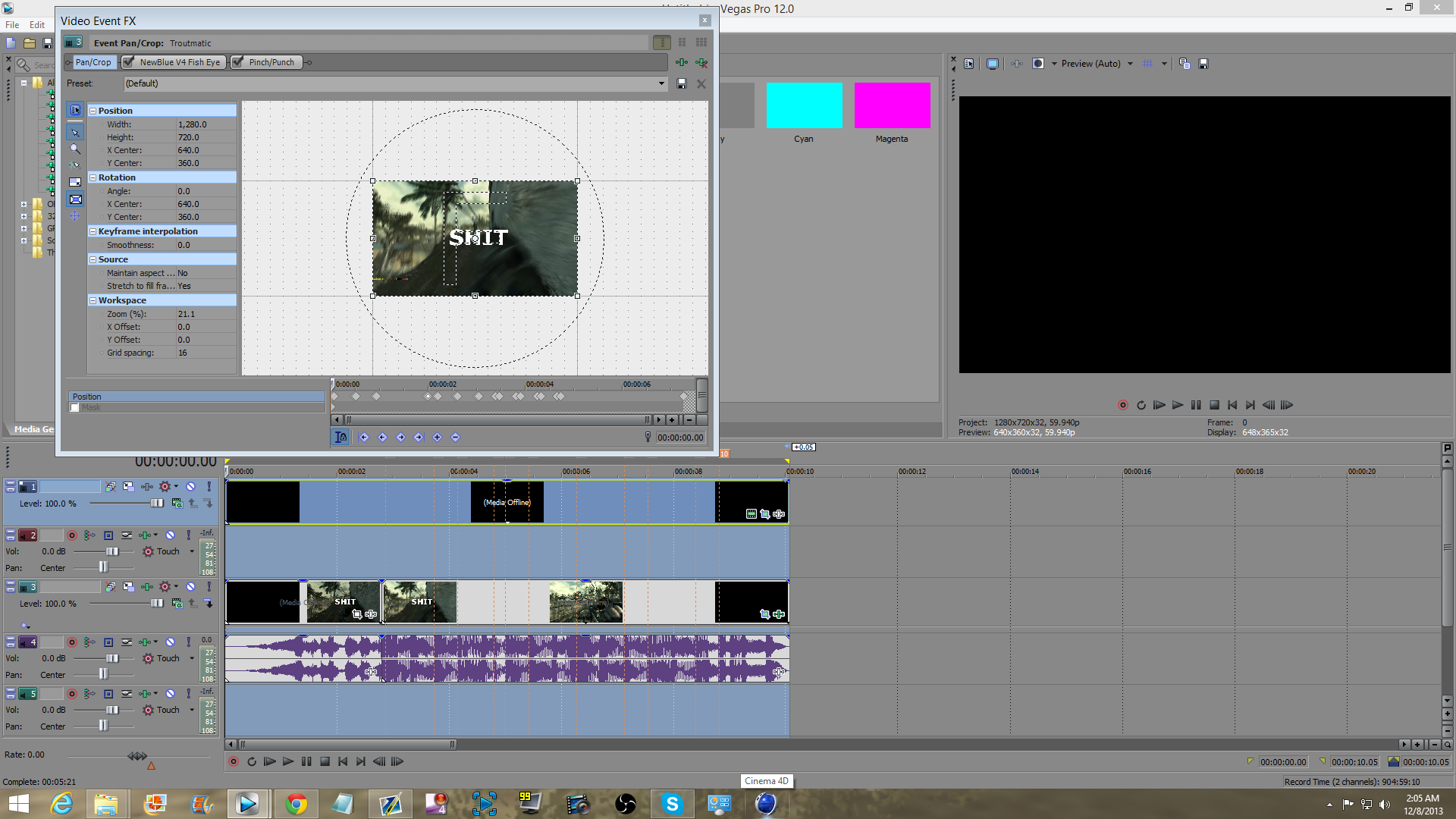Select the zoom edit tool in Pan/Crop
The image size is (1456, 819).
pyautogui.click(x=75, y=149)
